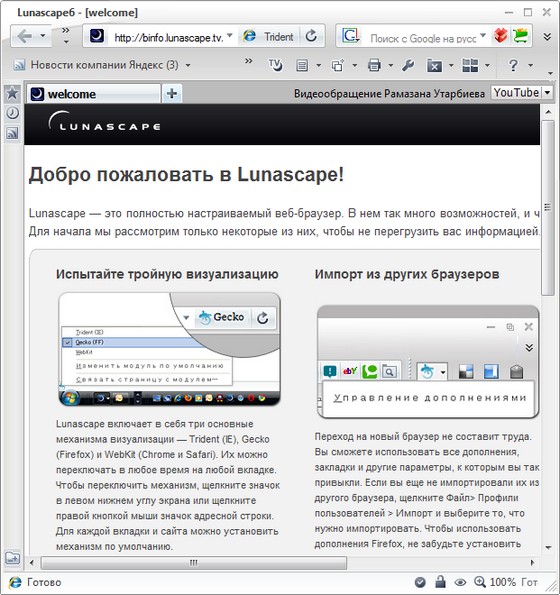Image resolution: width=560 pixels, height=595 pixels.
Task: Open the search box dropdown arrow
Action: pyautogui.click(x=483, y=36)
